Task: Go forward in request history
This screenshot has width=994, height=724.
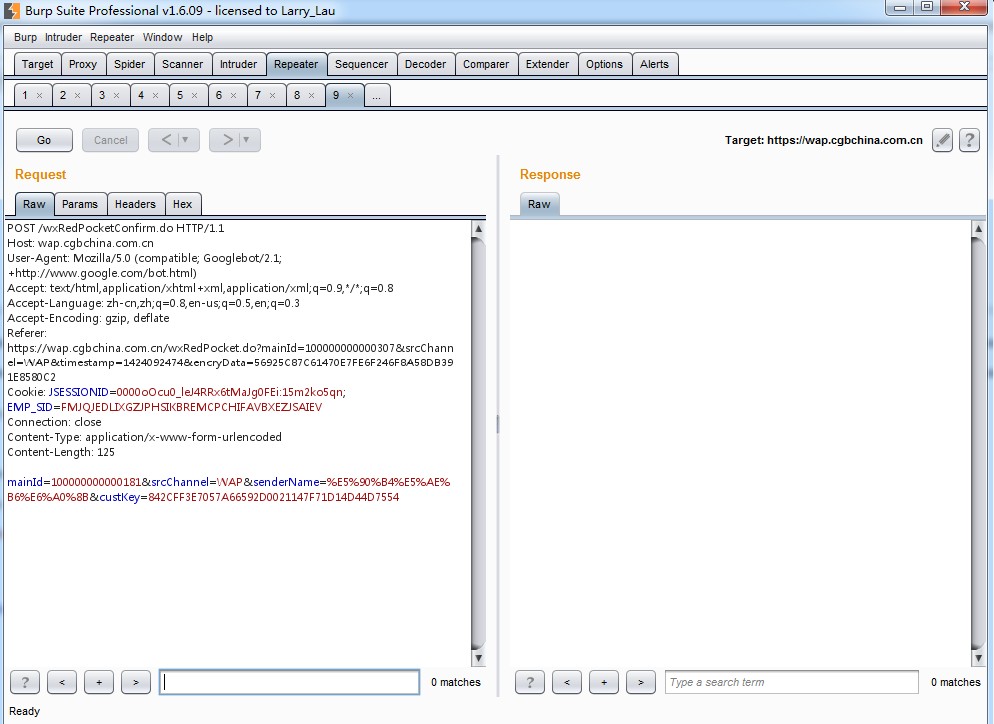Action: click(x=228, y=139)
